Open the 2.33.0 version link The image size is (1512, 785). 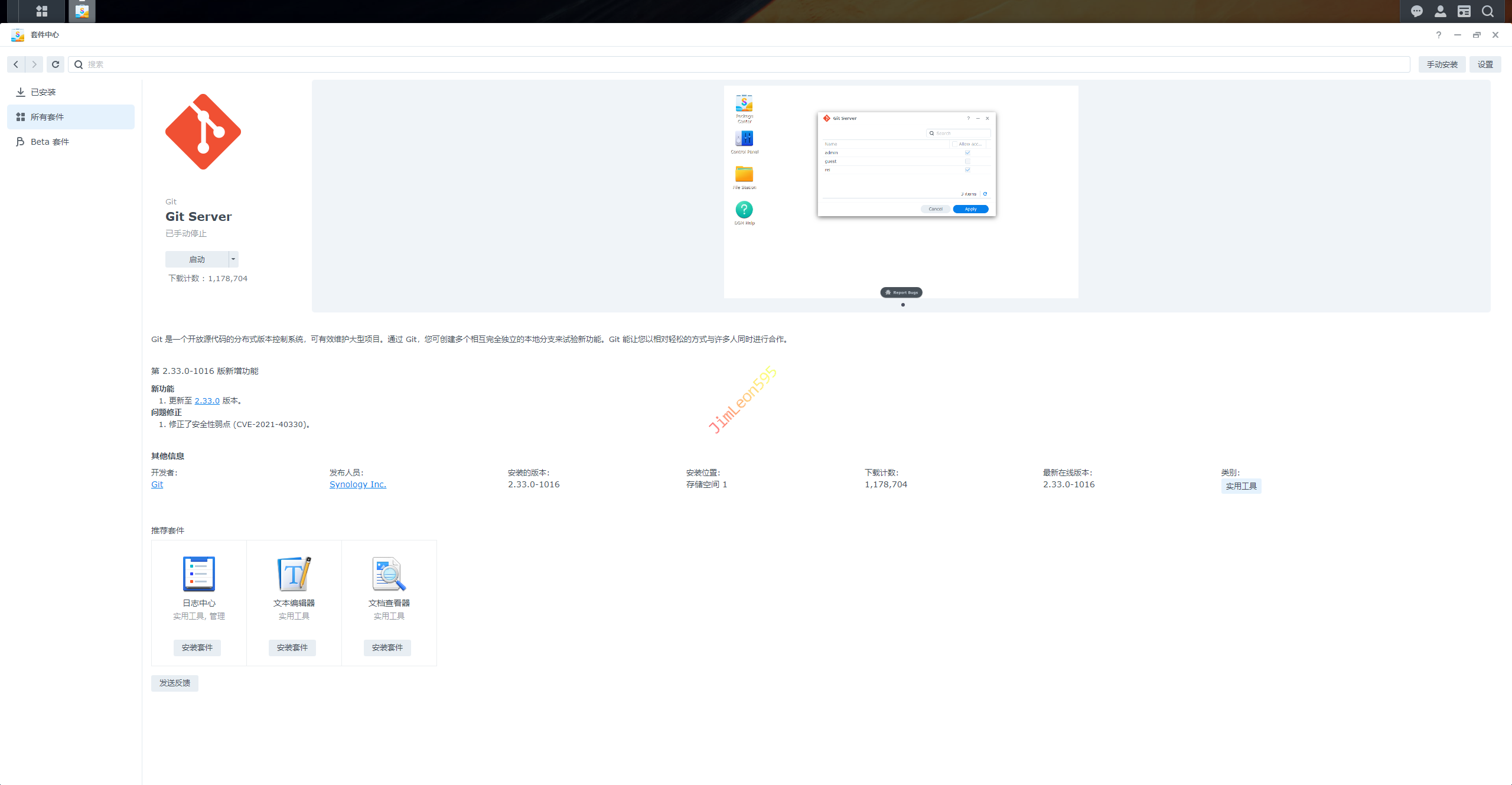tap(207, 400)
